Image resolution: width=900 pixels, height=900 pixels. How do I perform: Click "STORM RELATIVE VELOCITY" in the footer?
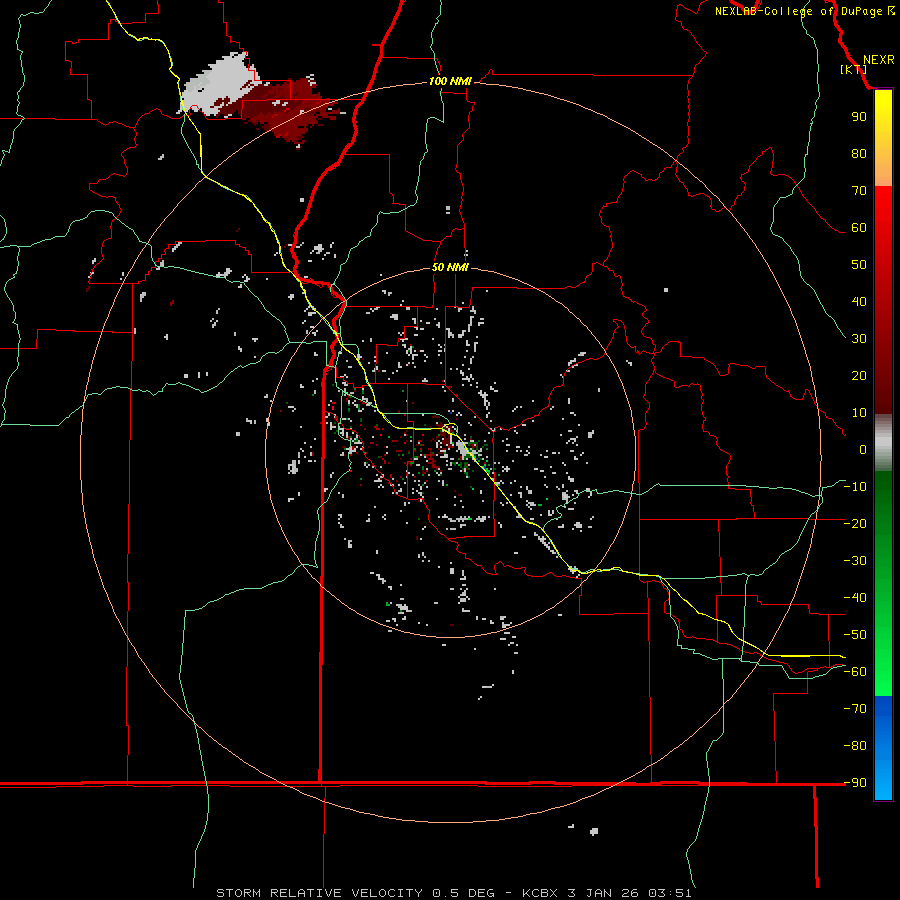click(320, 893)
